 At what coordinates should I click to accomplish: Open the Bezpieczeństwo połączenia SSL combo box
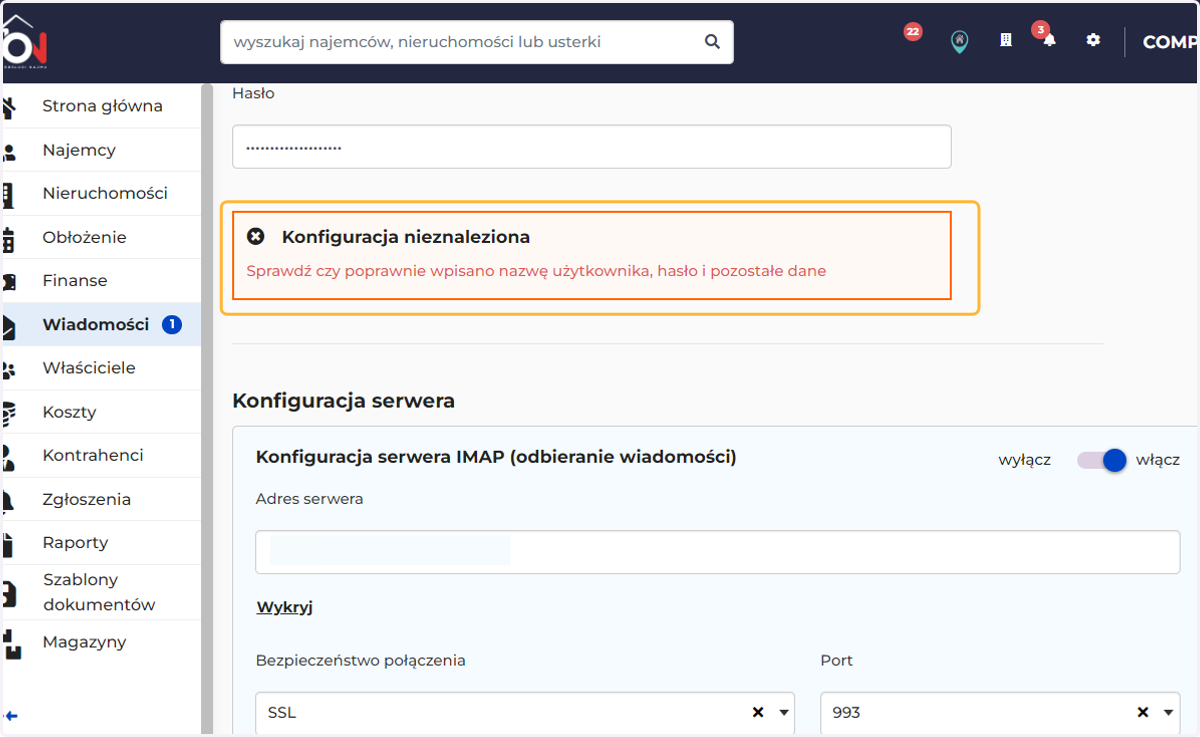click(x=525, y=713)
